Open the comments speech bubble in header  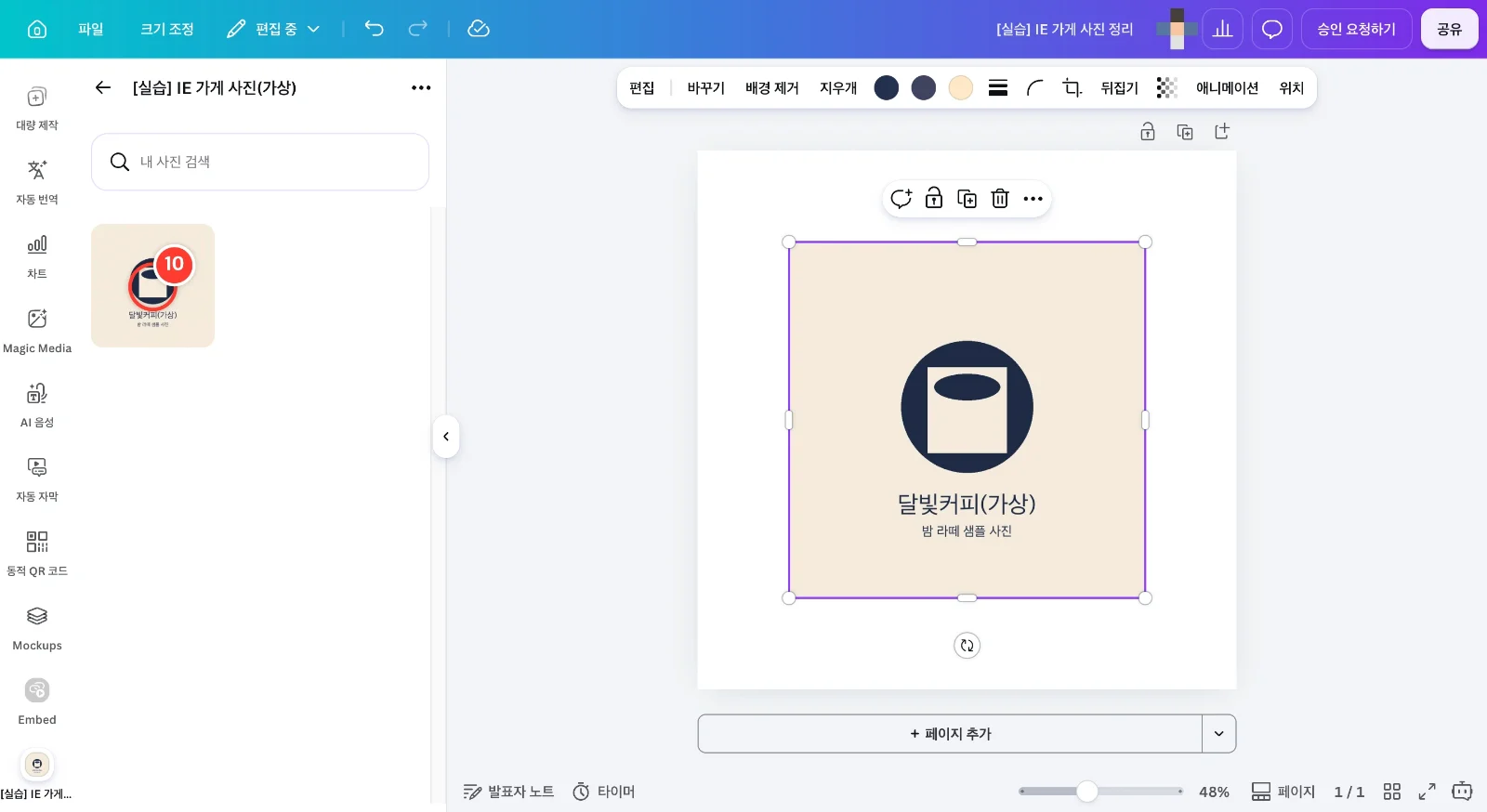point(1272,29)
